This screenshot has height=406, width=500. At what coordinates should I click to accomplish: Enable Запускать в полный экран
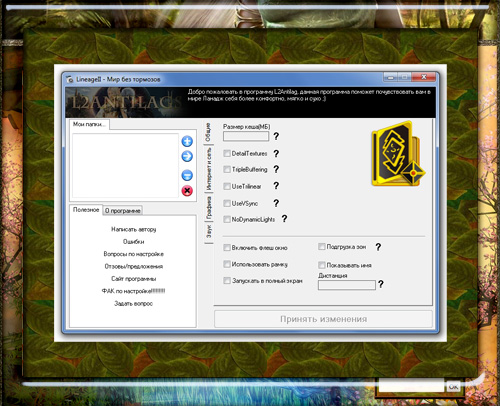click(x=227, y=281)
